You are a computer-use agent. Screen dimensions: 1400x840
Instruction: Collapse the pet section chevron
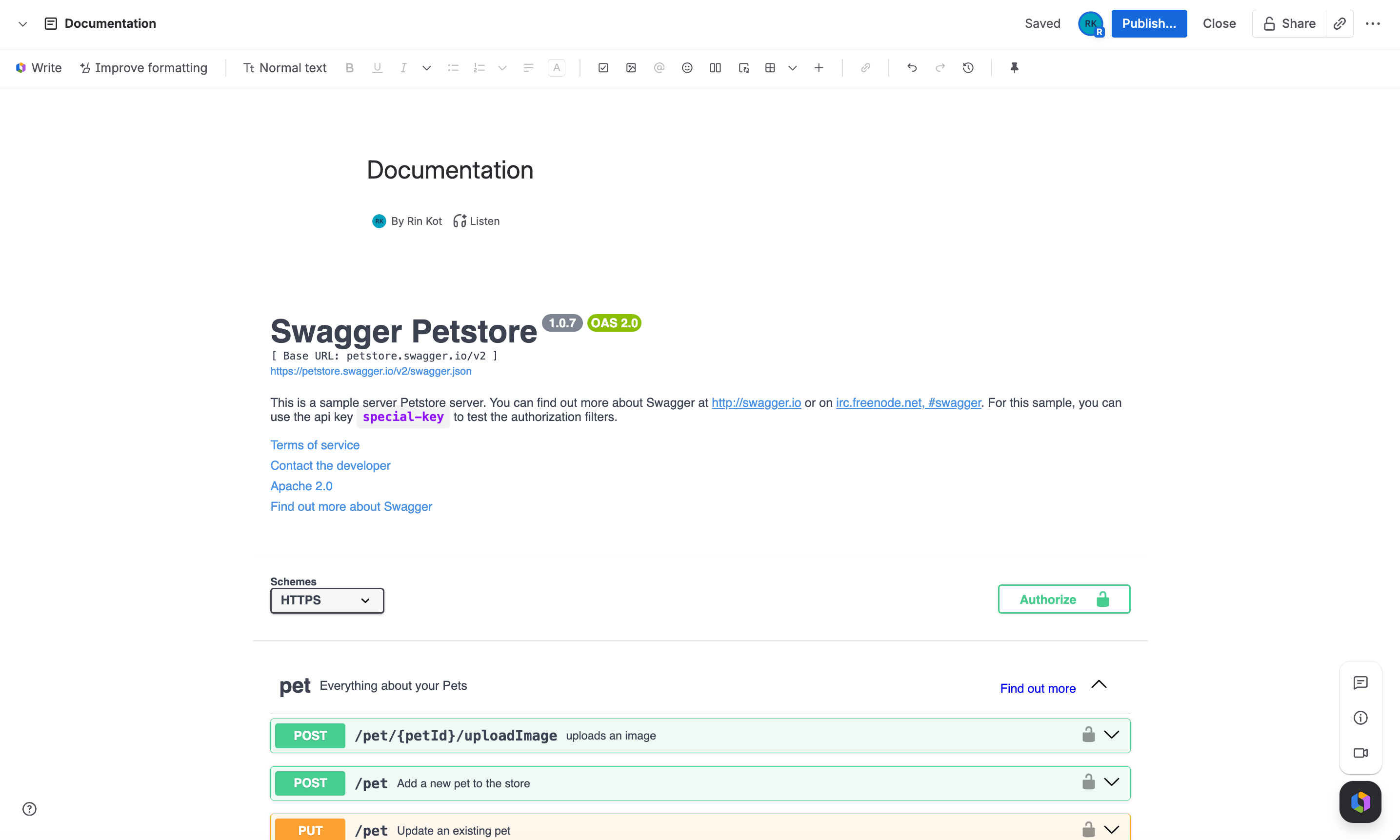pyautogui.click(x=1099, y=684)
